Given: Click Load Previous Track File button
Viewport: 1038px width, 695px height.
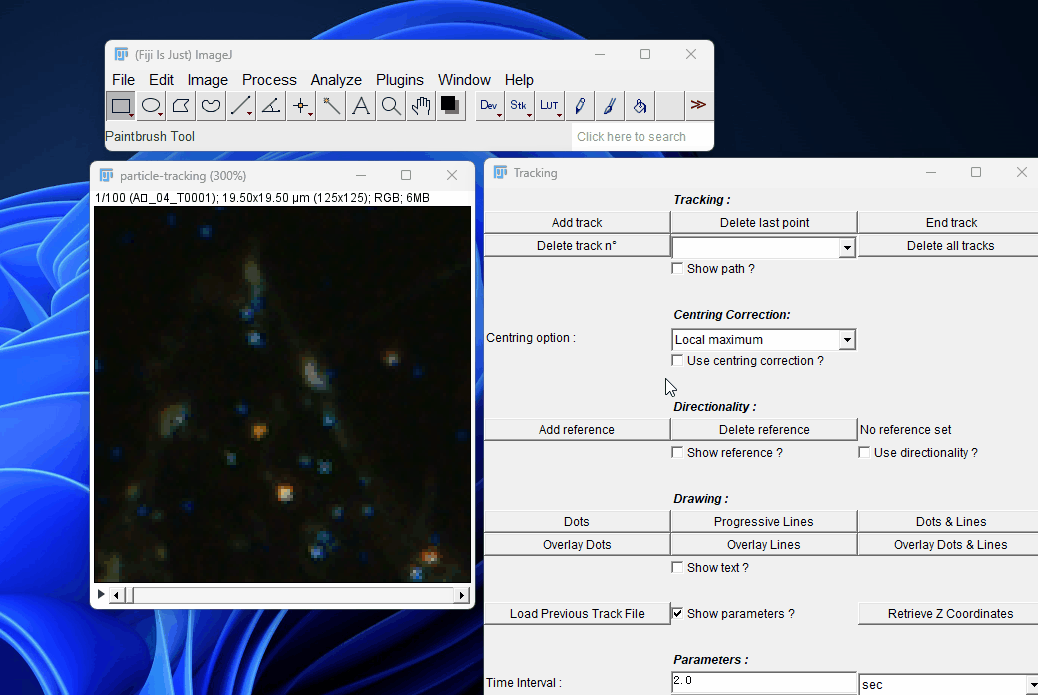Looking at the screenshot, I should 577,614.
